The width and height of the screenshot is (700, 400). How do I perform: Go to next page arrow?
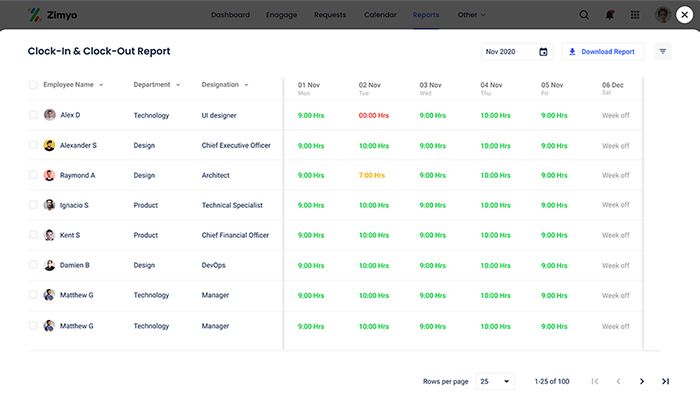click(642, 381)
